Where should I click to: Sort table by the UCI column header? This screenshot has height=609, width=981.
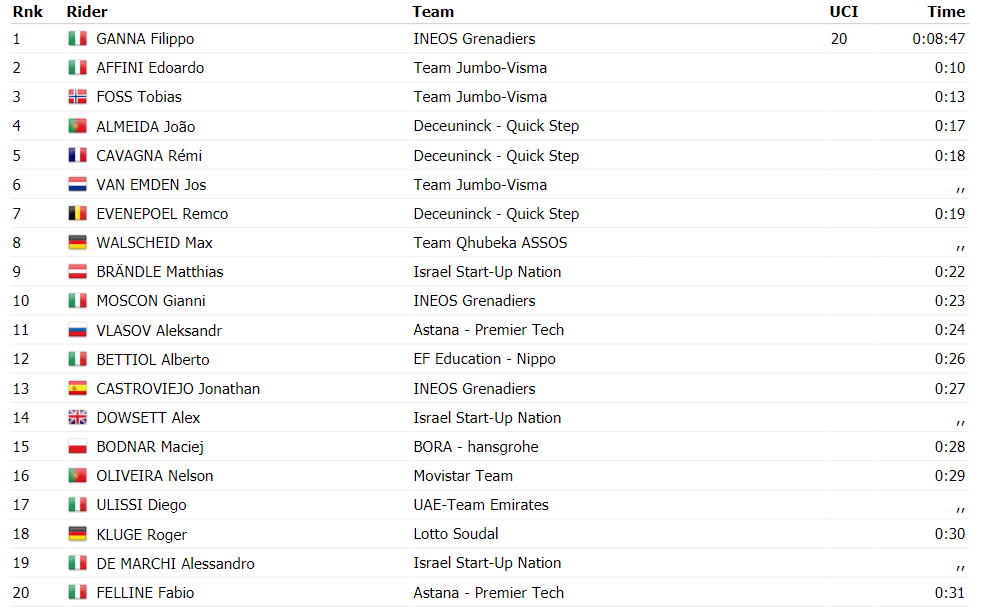(843, 12)
